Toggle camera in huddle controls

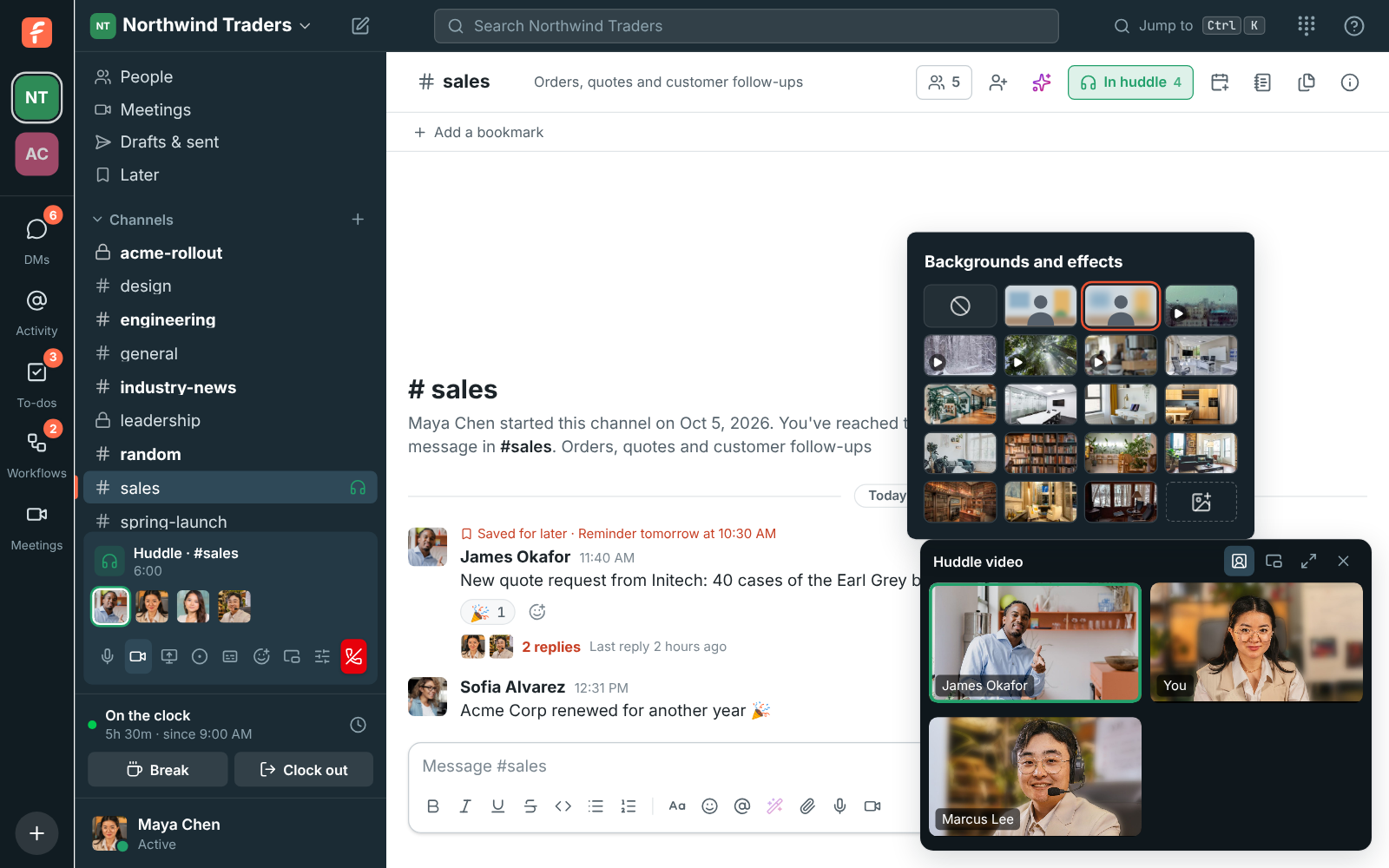pyautogui.click(x=138, y=656)
